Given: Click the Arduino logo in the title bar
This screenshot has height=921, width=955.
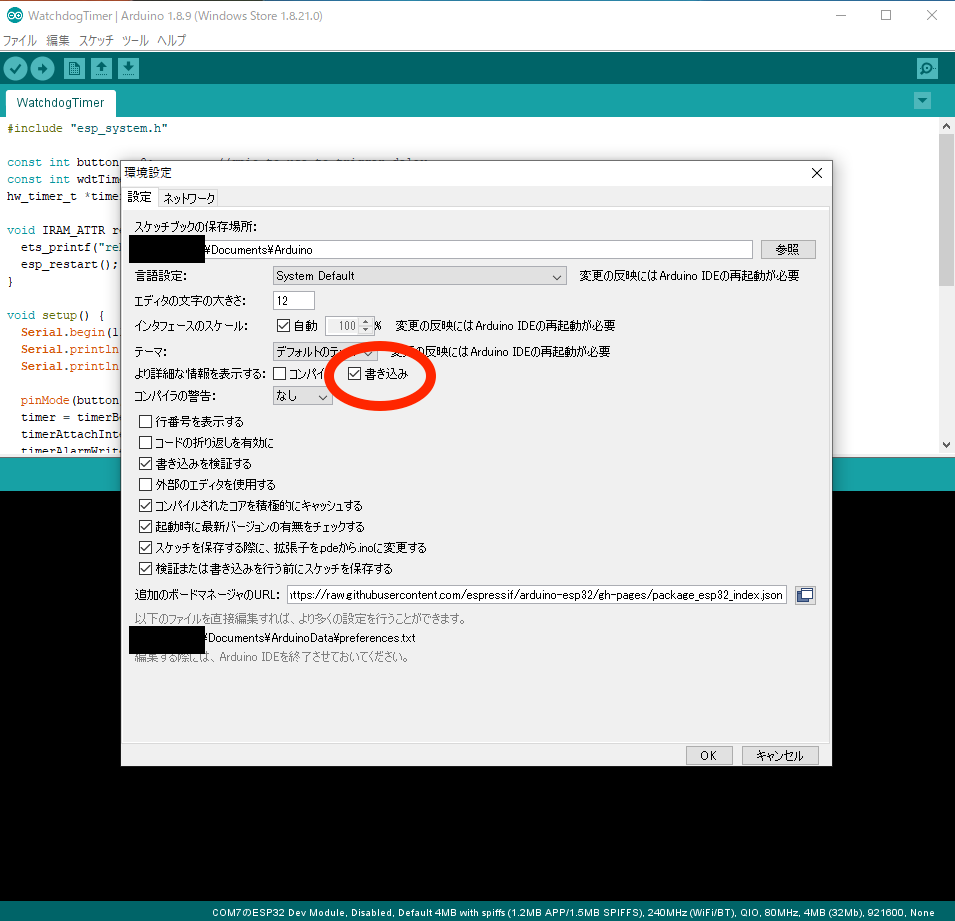Looking at the screenshot, I should [15, 16].
